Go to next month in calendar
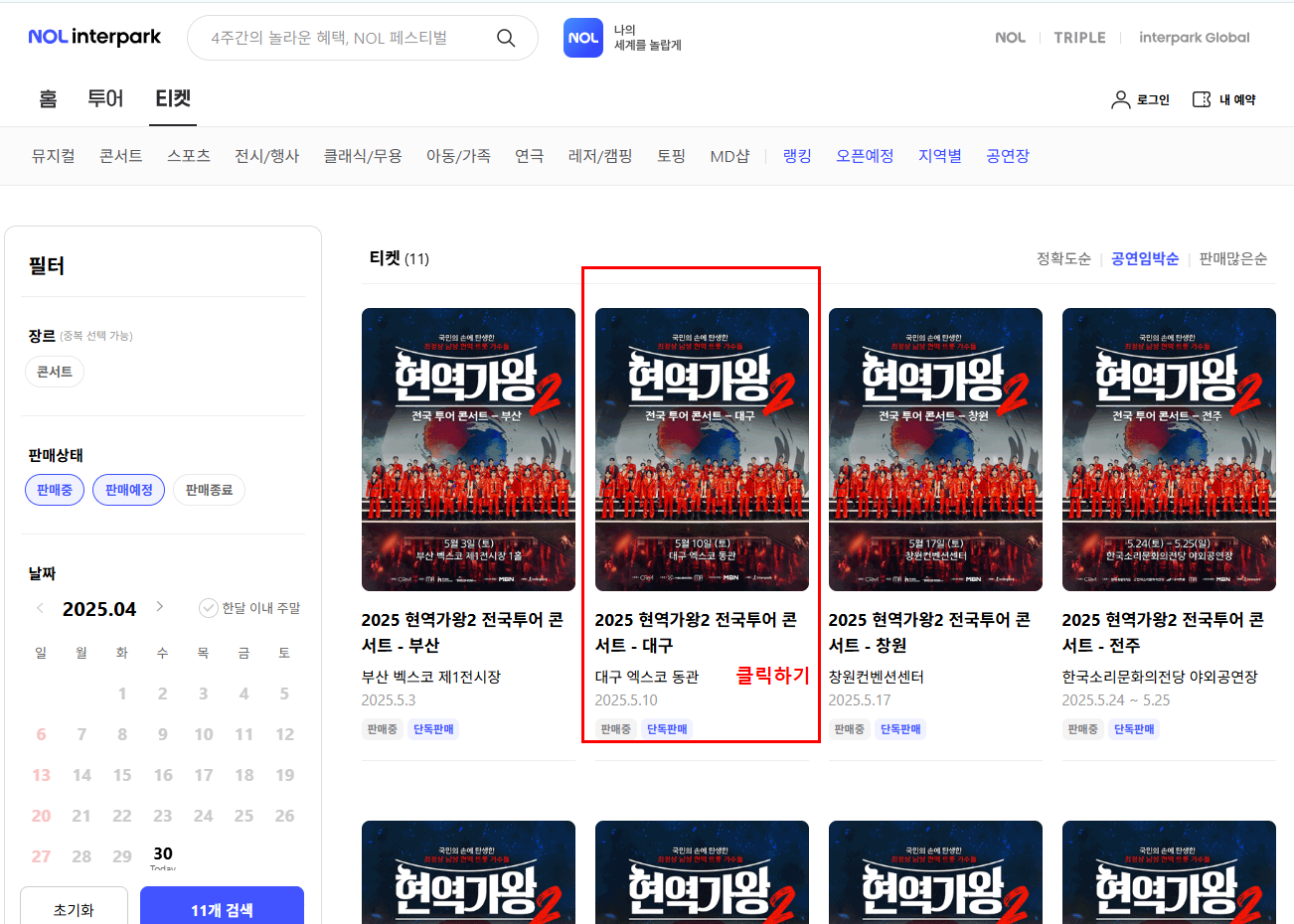The height and width of the screenshot is (924, 1294). (159, 607)
